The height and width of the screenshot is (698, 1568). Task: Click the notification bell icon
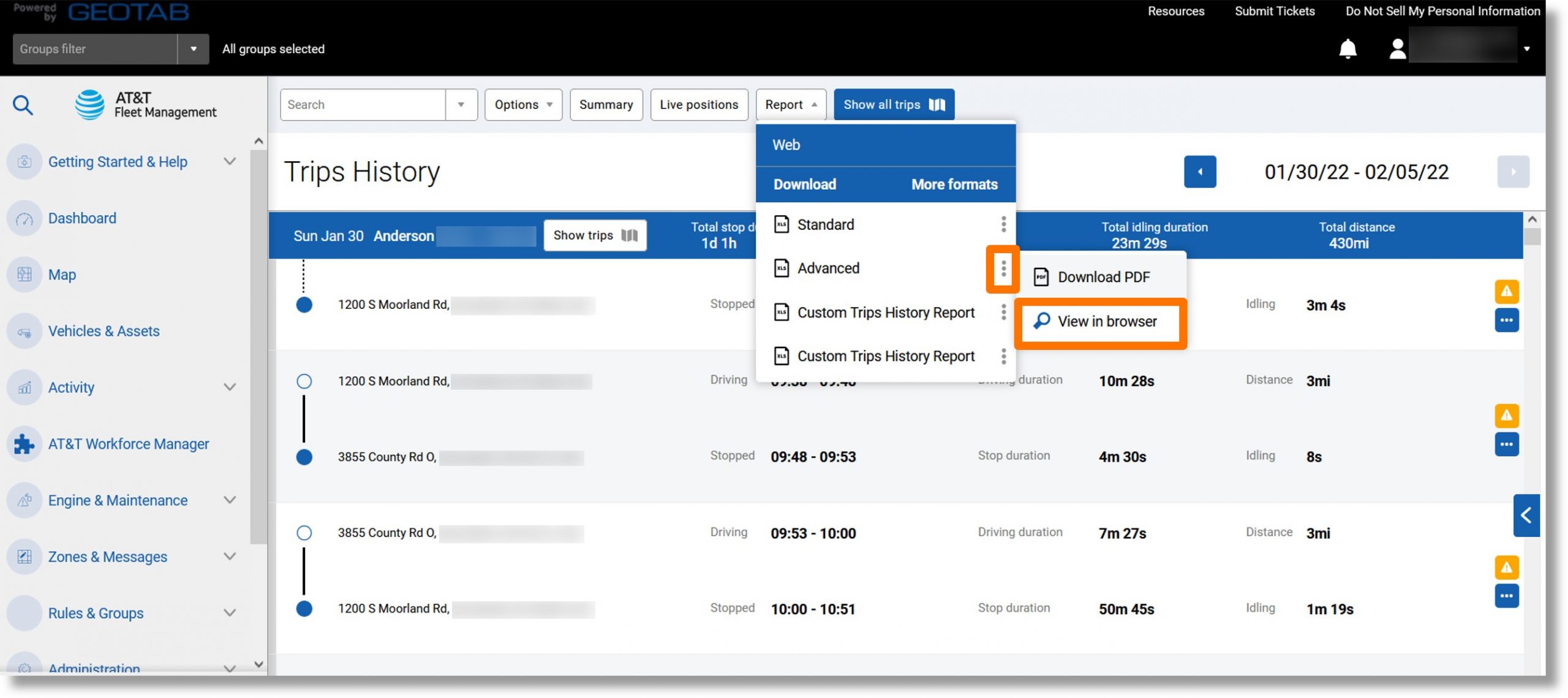click(1346, 48)
